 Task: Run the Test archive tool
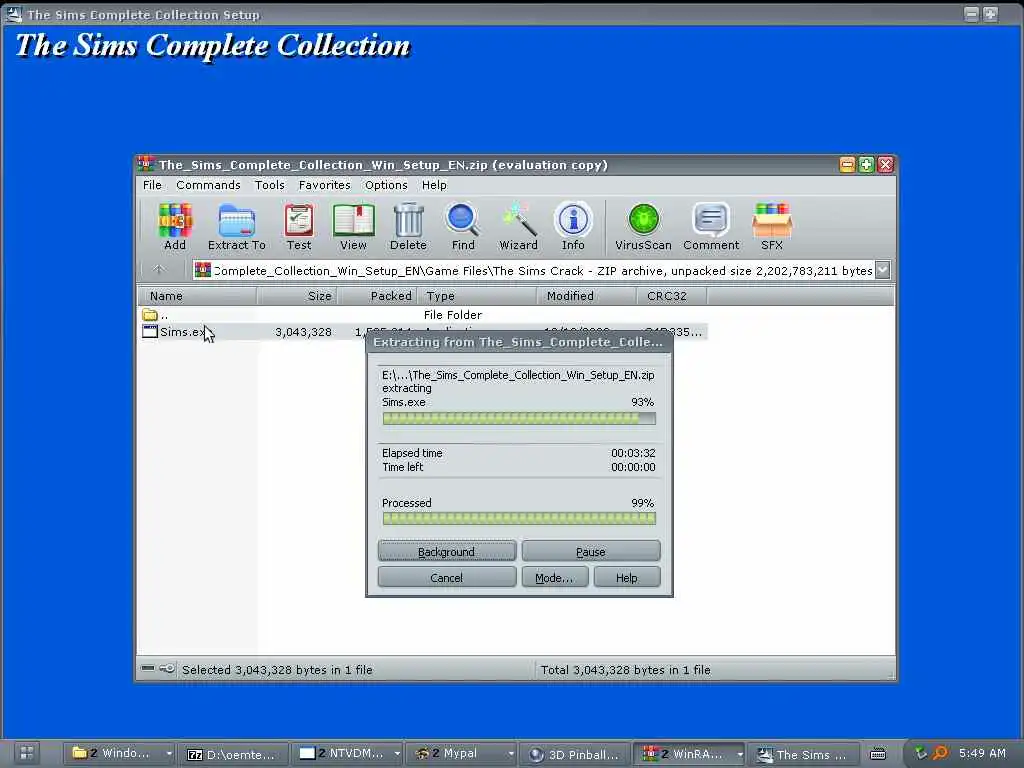click(x=298, y=220)
